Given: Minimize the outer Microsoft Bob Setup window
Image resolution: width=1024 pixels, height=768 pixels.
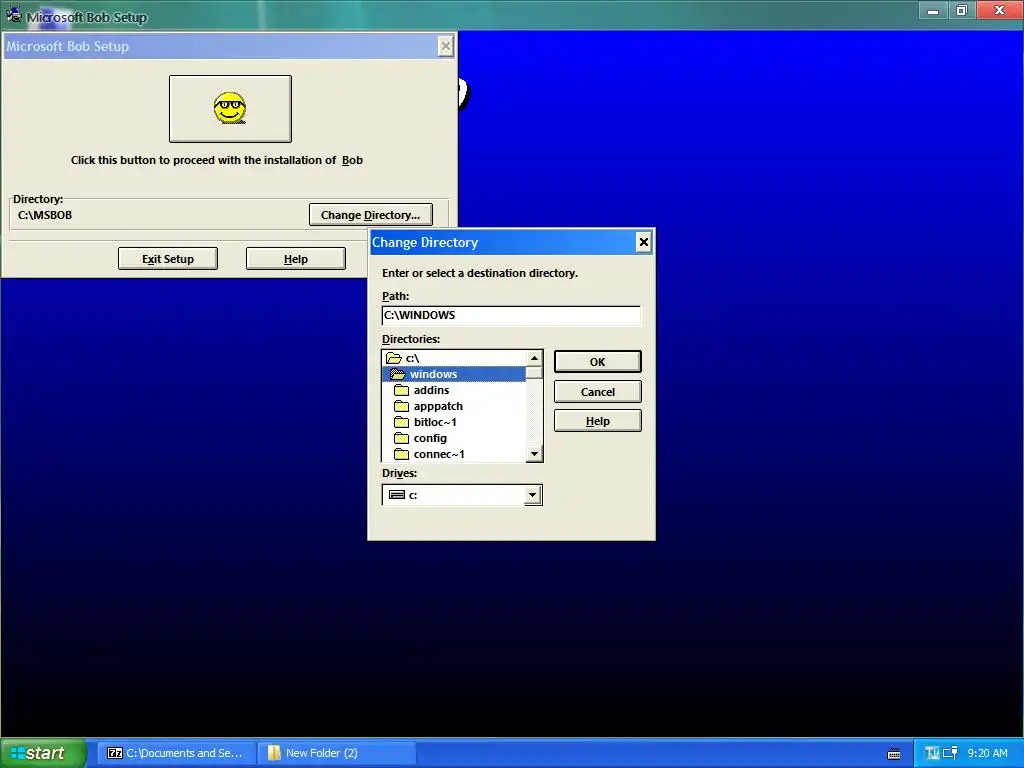Looking at the screenshot, I should tap(933, 10).
